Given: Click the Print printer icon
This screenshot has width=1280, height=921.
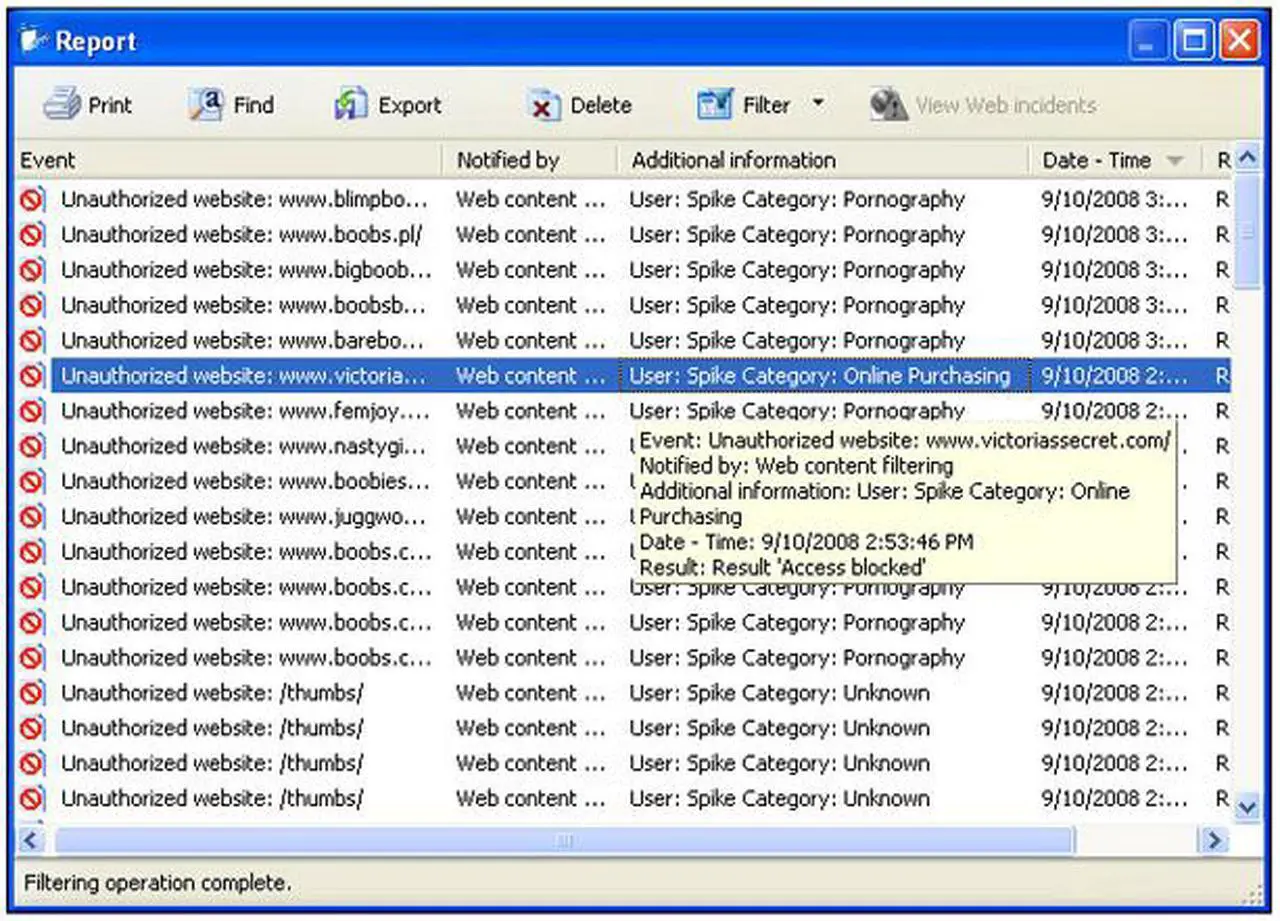Looking at the screenshot, I should point(62,104).
